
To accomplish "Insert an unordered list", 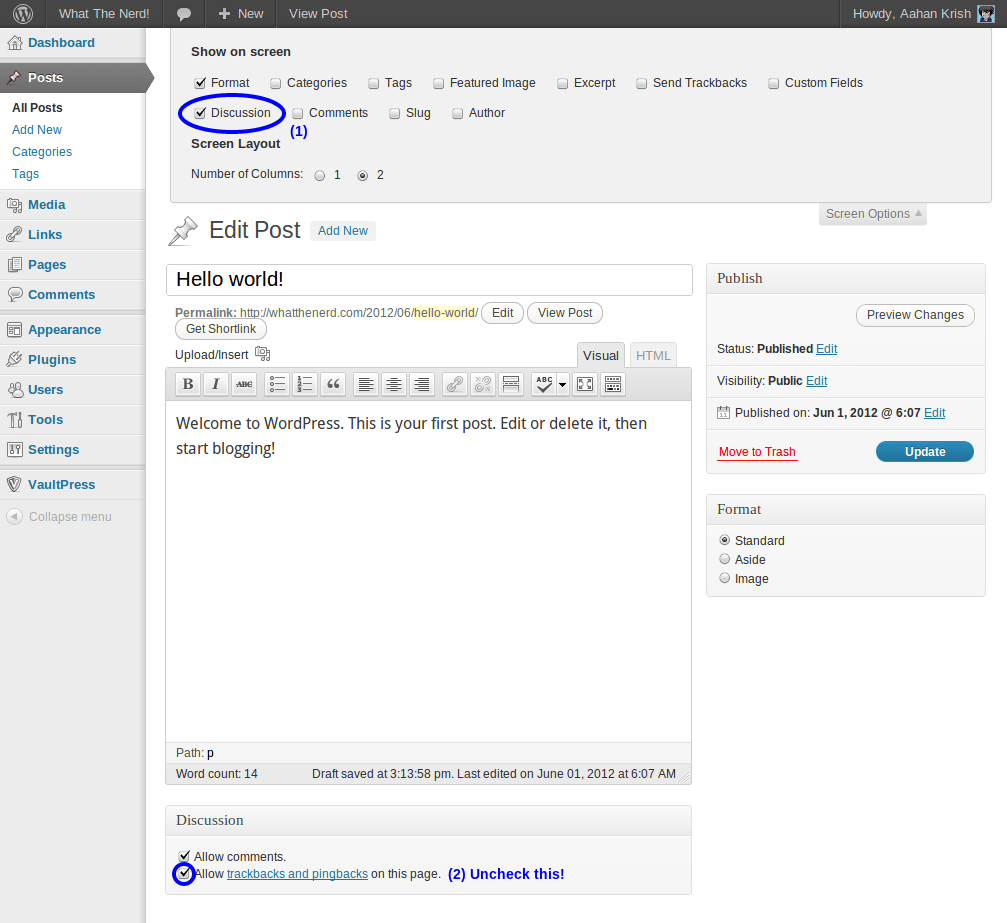I will coord(277,384).
